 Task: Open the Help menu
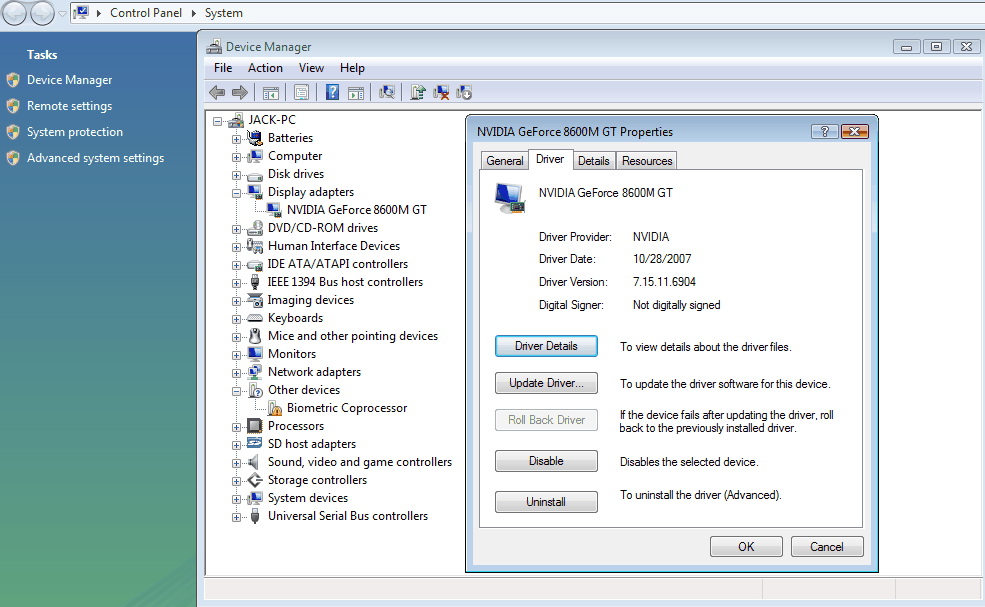click(352, 68)
